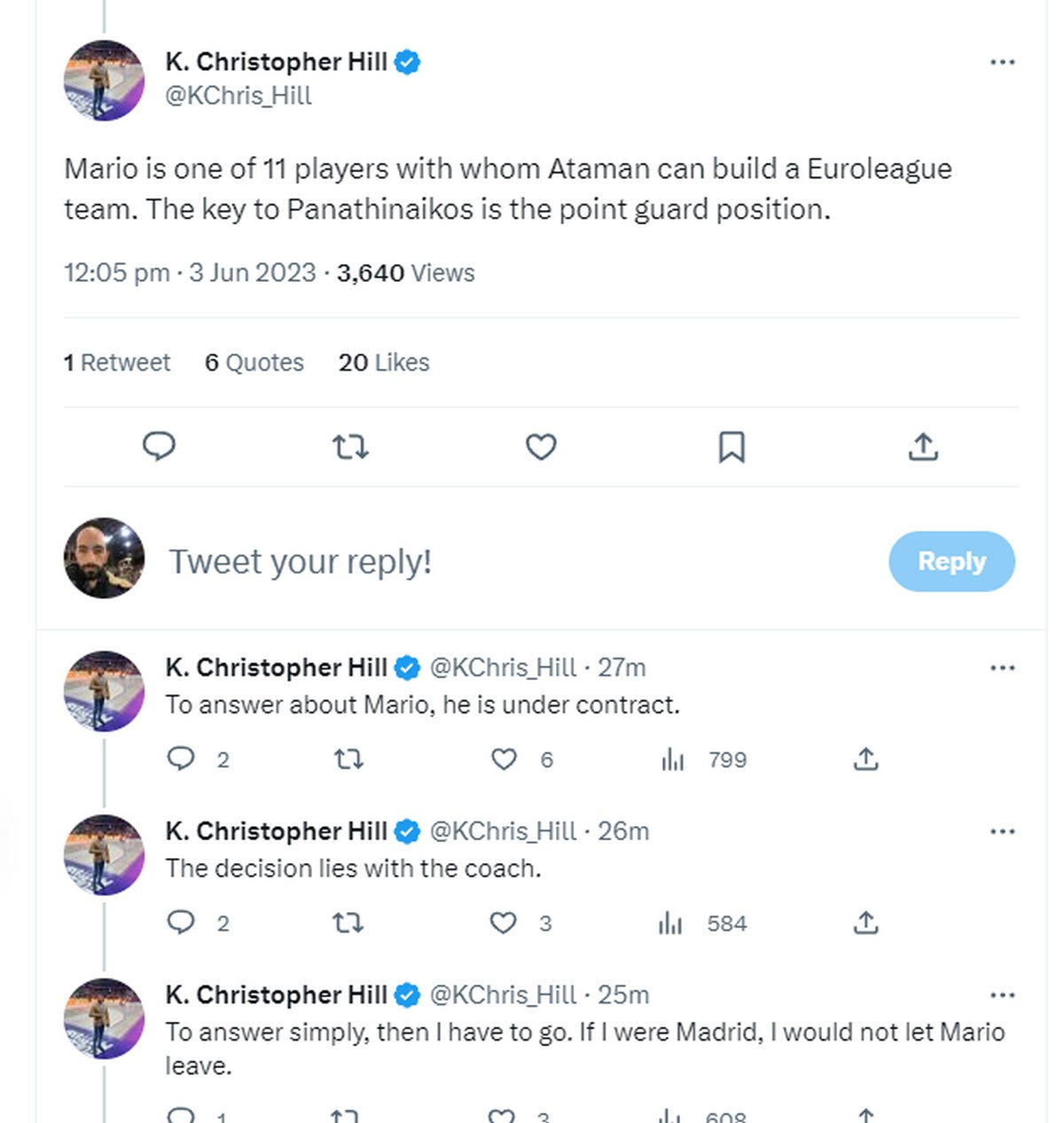View the 1 Retweet list
This screenshot has height=1123, width=1064.
(x=117, y=363)
